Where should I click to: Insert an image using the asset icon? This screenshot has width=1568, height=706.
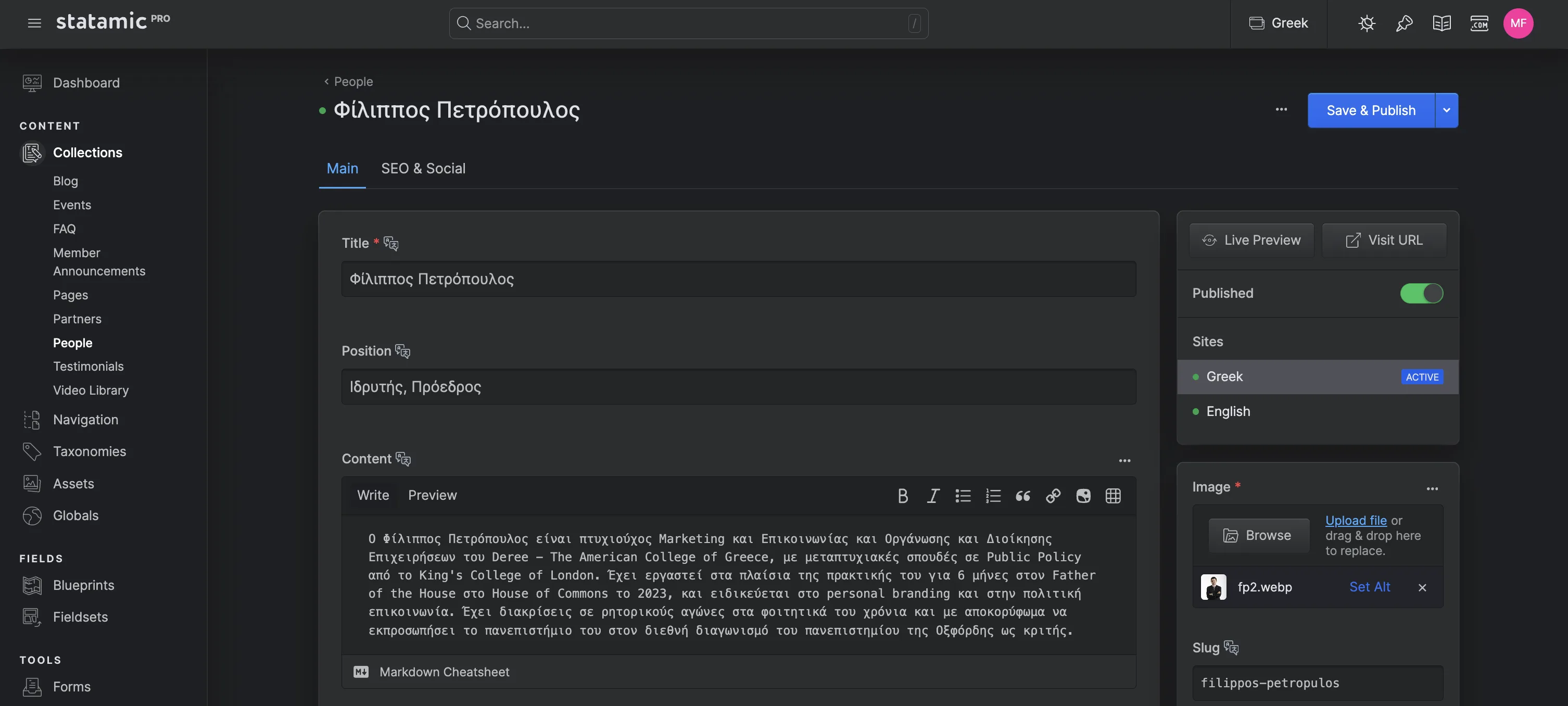point(1083,496)
